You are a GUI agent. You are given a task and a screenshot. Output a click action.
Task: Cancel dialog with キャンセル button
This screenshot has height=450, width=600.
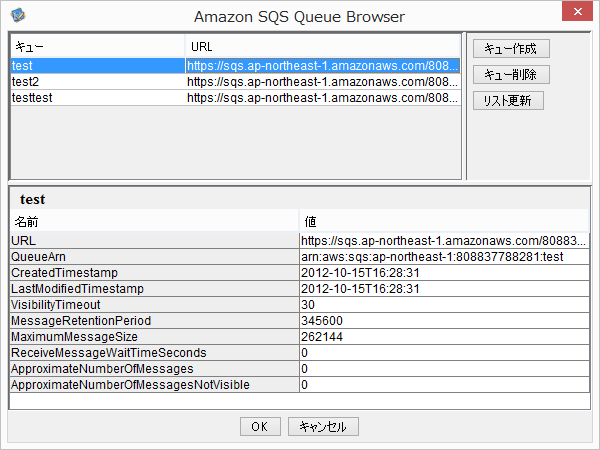[322, 426]
